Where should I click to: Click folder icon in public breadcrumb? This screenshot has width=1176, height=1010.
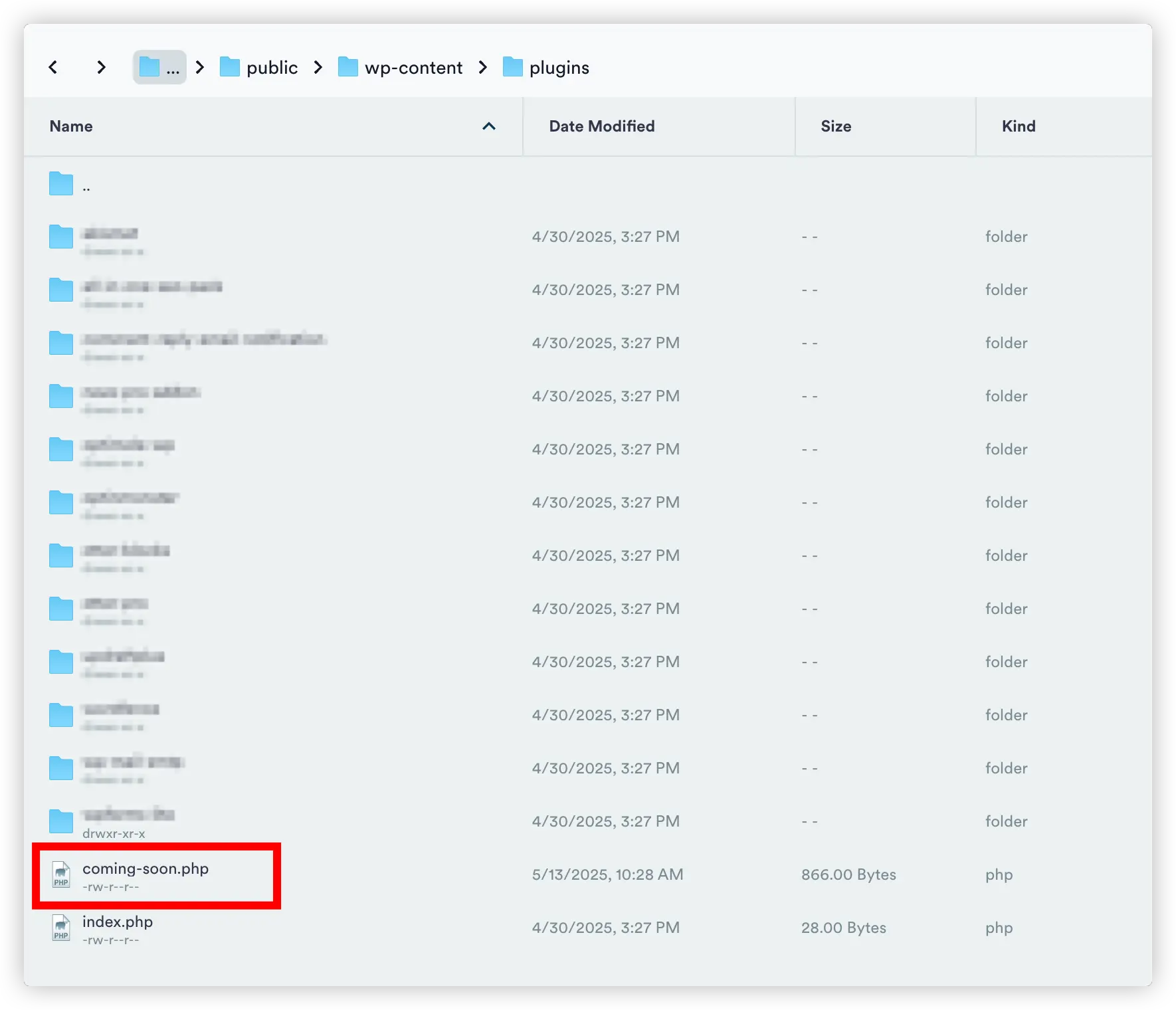(230, 66)
